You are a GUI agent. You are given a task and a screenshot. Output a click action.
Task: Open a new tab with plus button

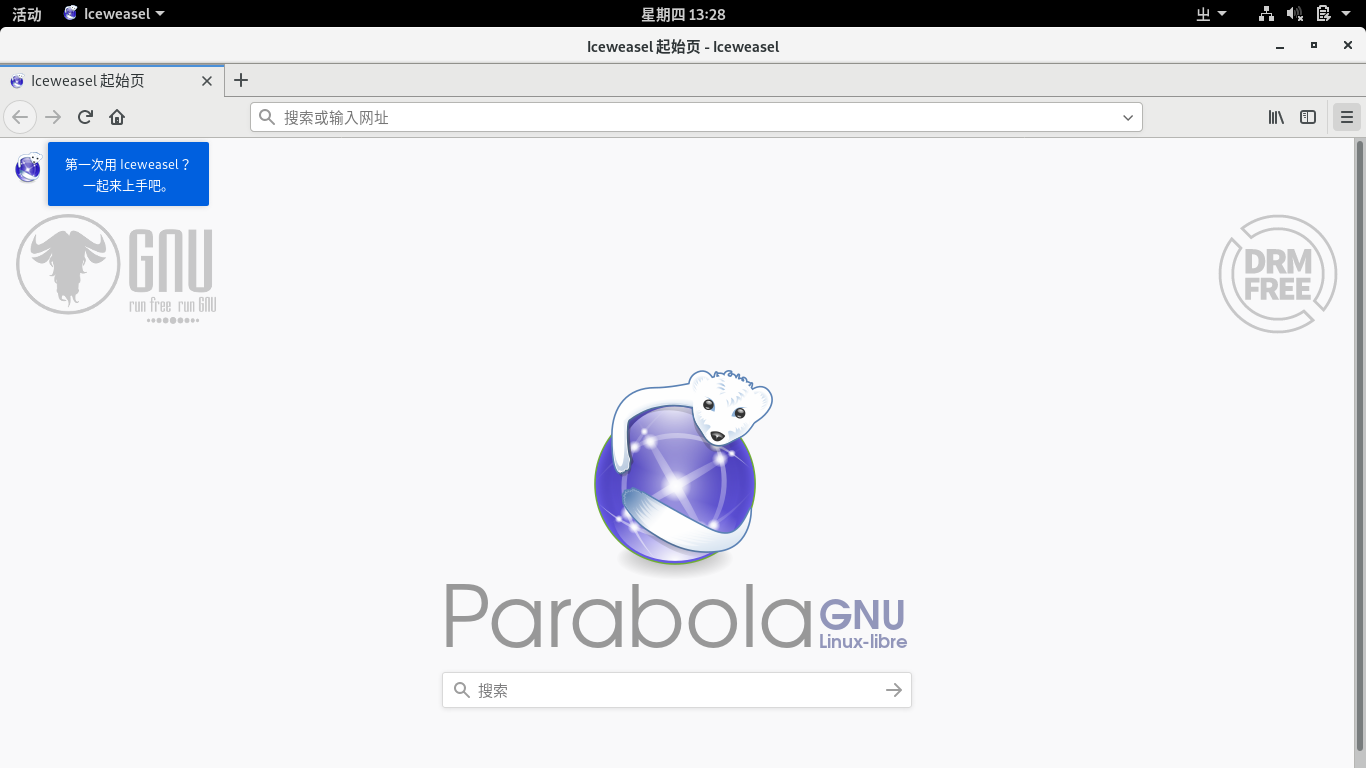point(241,80)
